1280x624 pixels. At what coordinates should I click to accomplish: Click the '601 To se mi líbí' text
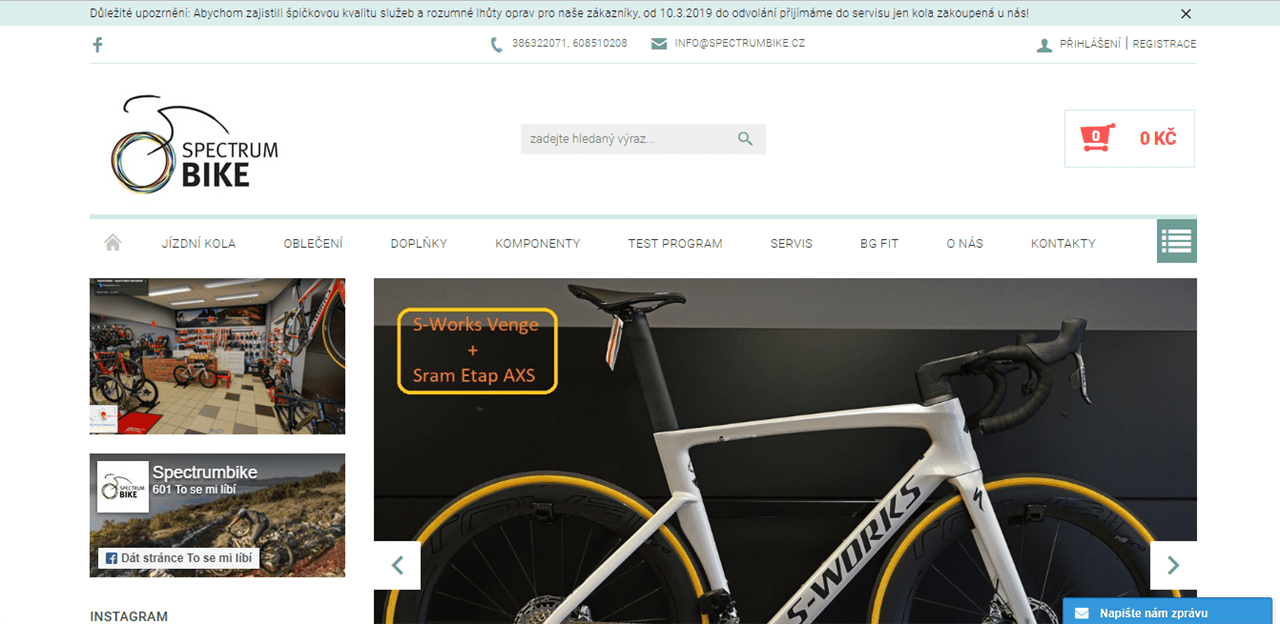[194, 489]
